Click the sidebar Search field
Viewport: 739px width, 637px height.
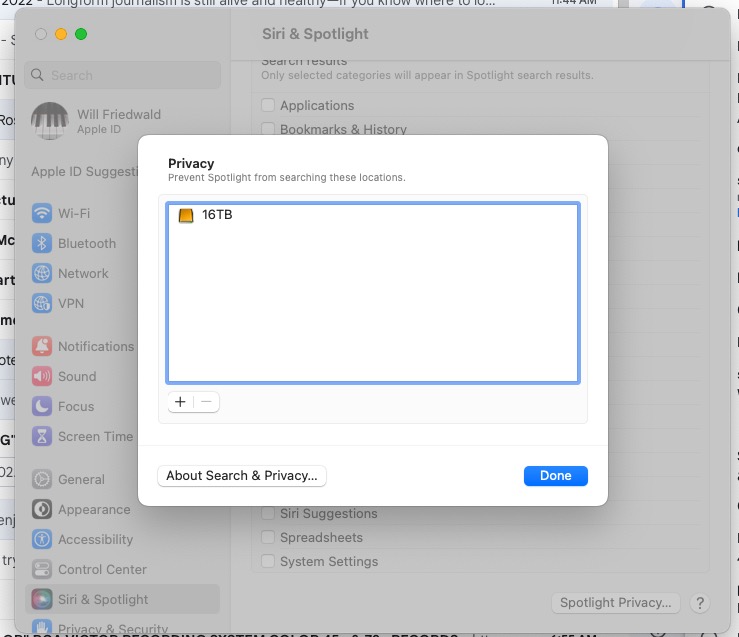click(x=123, y=75)
